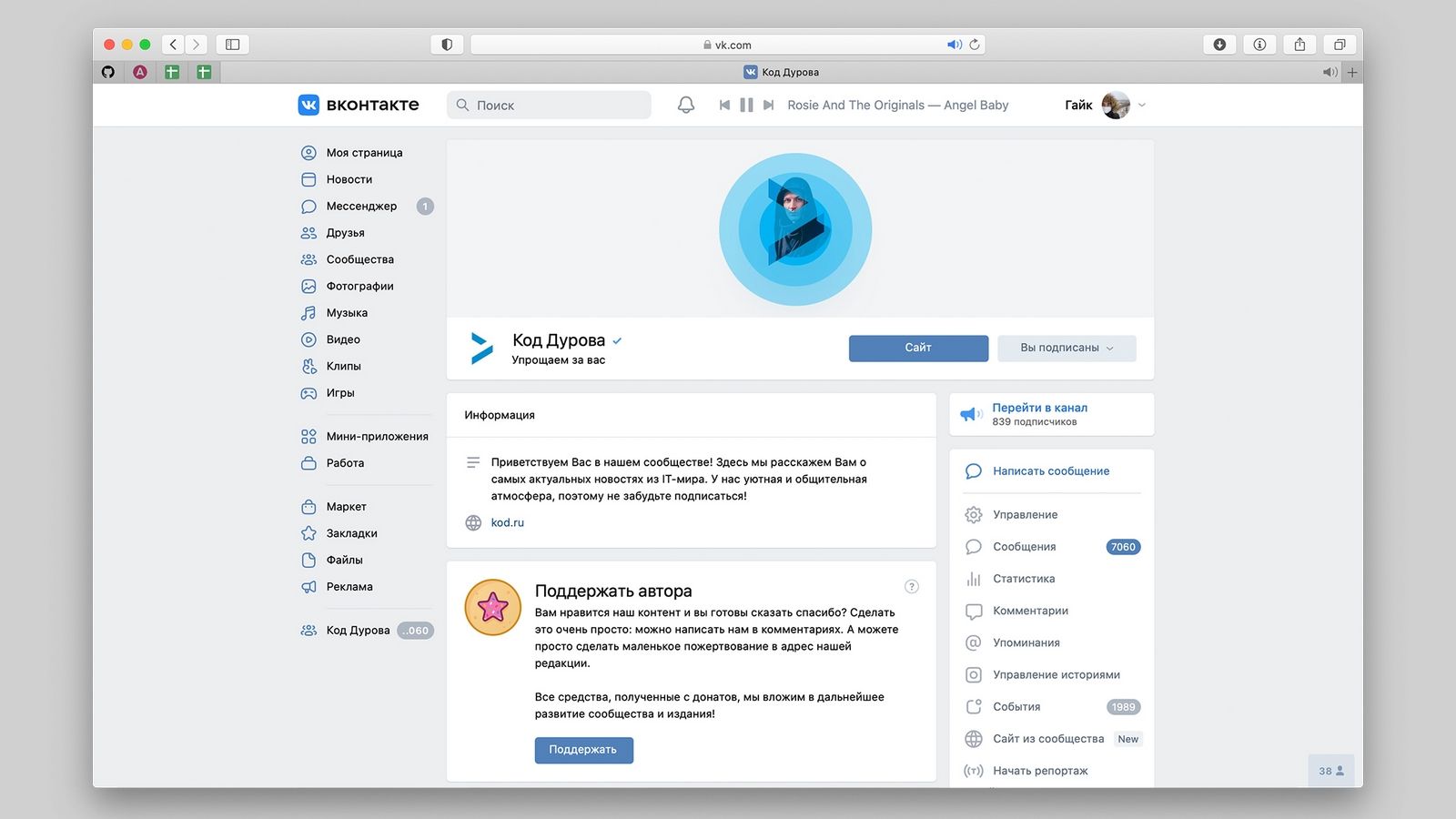
Task: Focus the Поиск search field
Action: coord(549,105)
